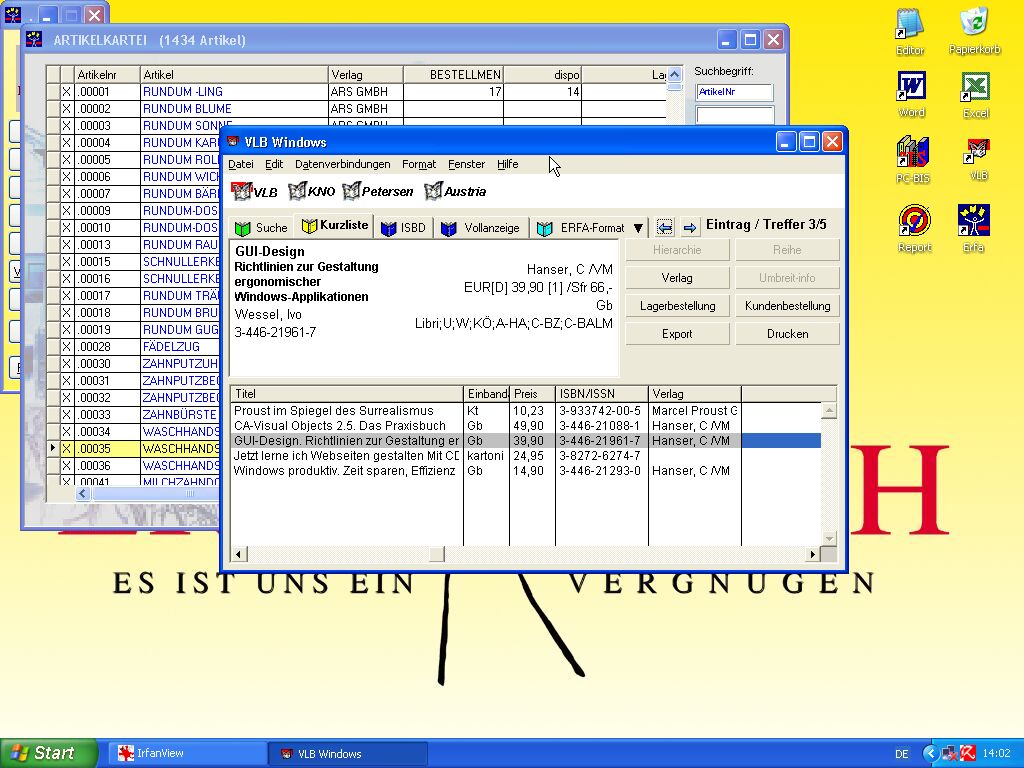Switch to the Vollanzeige tab

(482, 227)
